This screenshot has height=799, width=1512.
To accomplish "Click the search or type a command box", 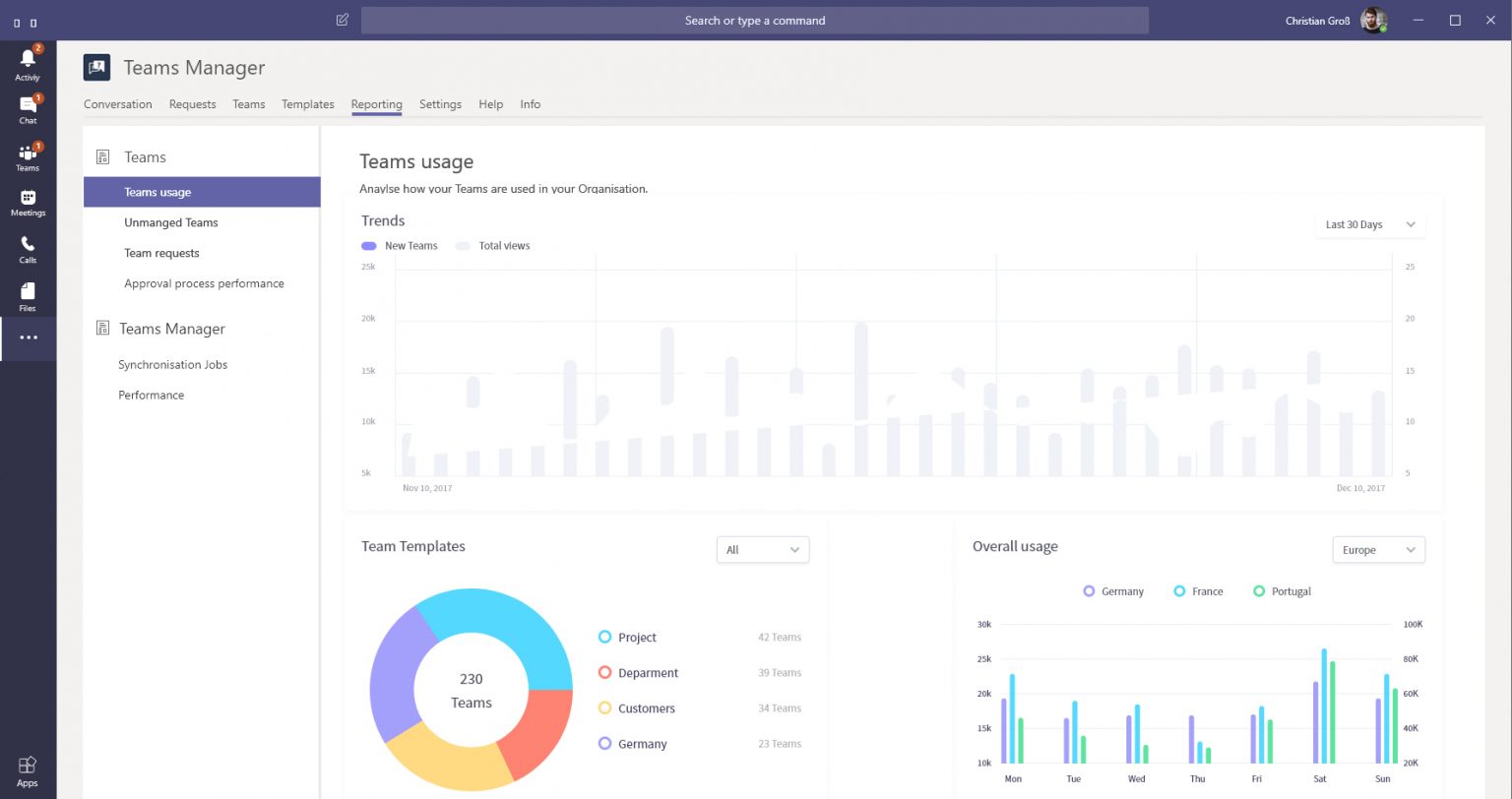I will (755, 21).
